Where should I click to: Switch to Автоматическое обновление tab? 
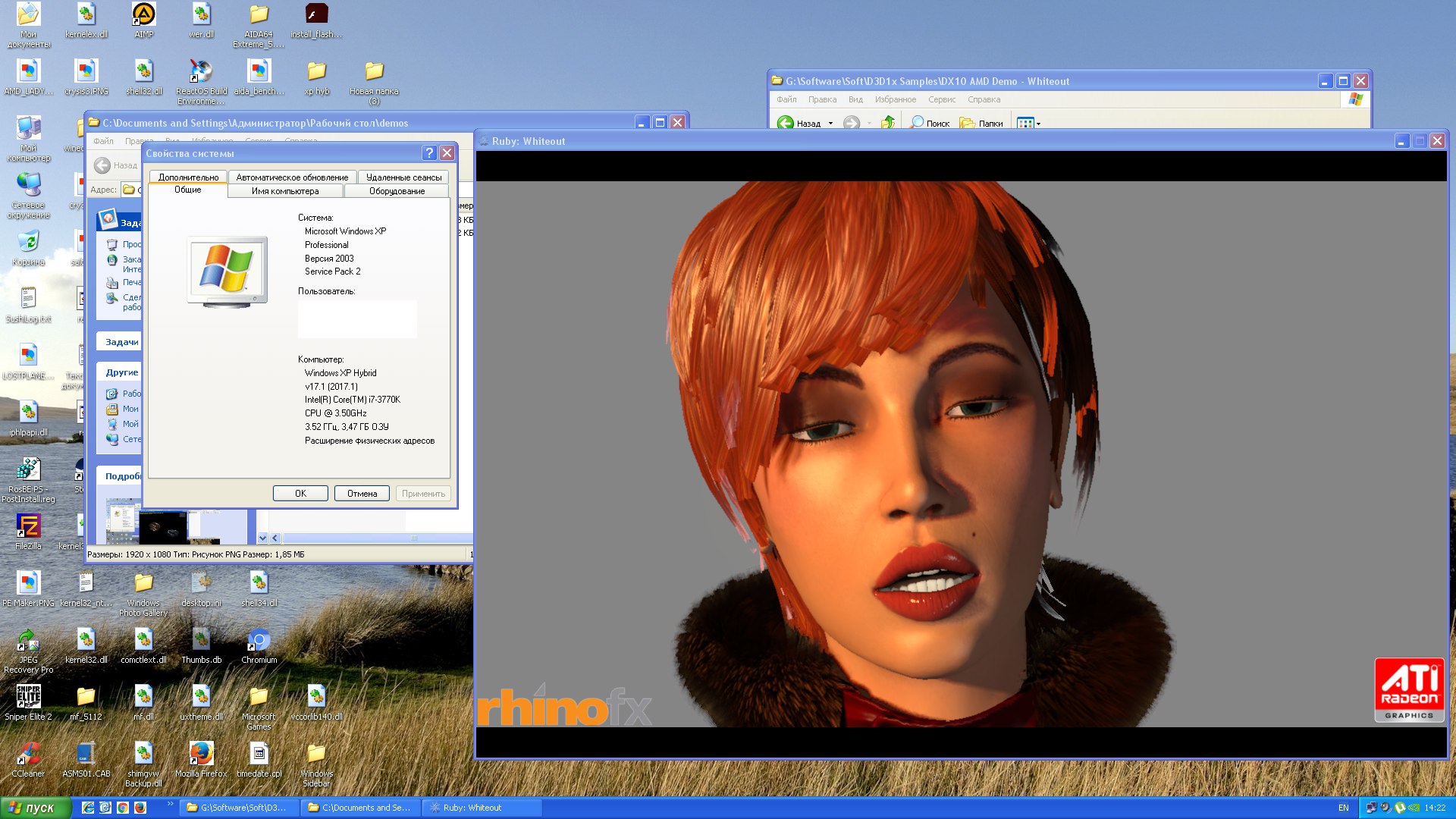(x=292, y=177)
